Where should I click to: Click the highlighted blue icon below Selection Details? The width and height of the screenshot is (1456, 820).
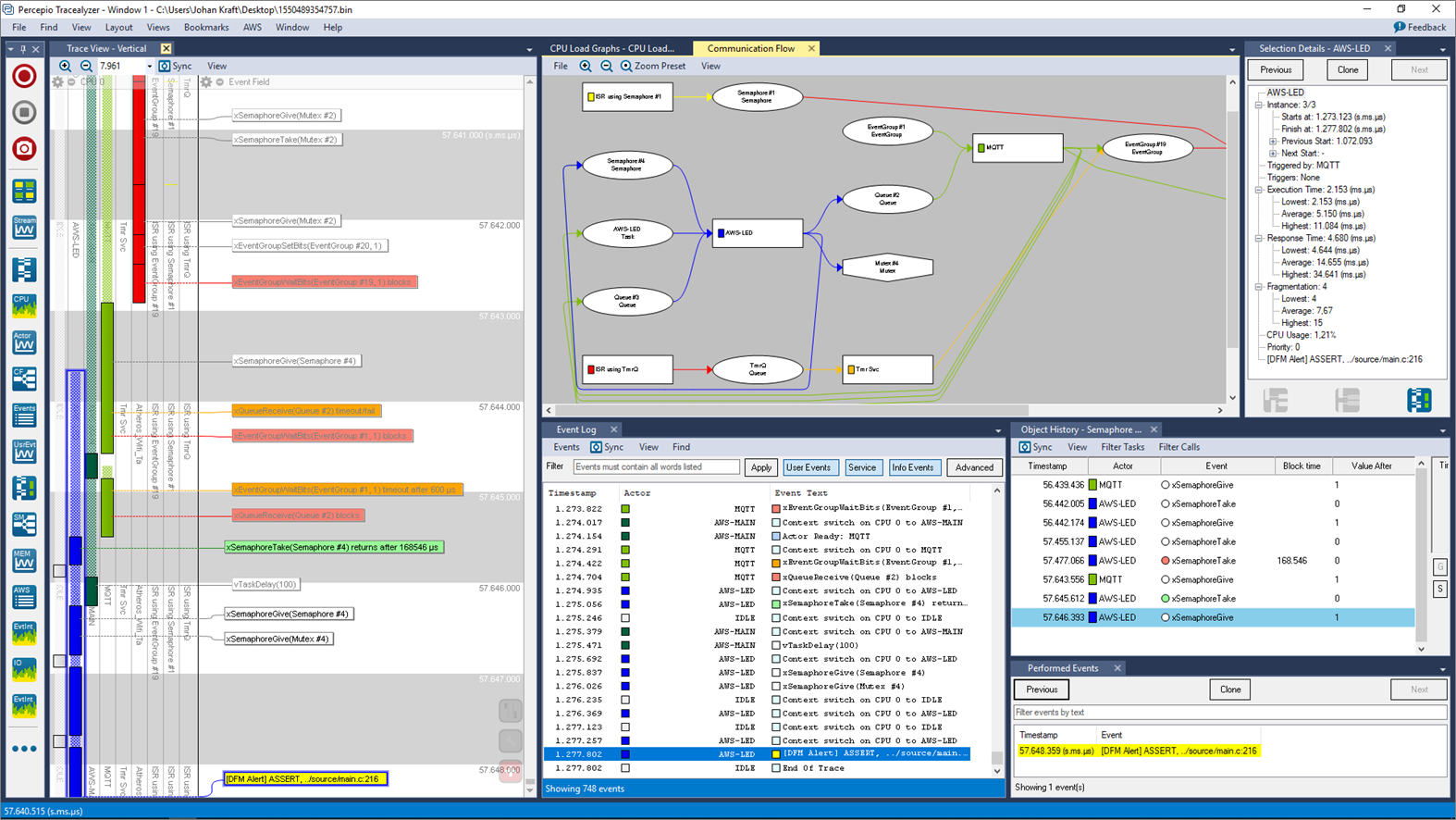pyautogui.click(x=1419, y=400)
